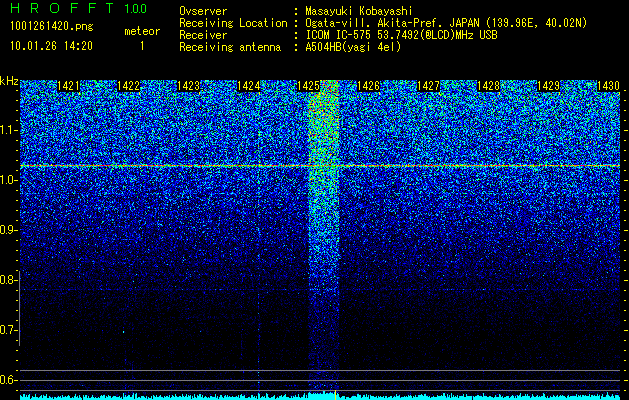Click the 1.1 frequency axis label

[8, 130]
